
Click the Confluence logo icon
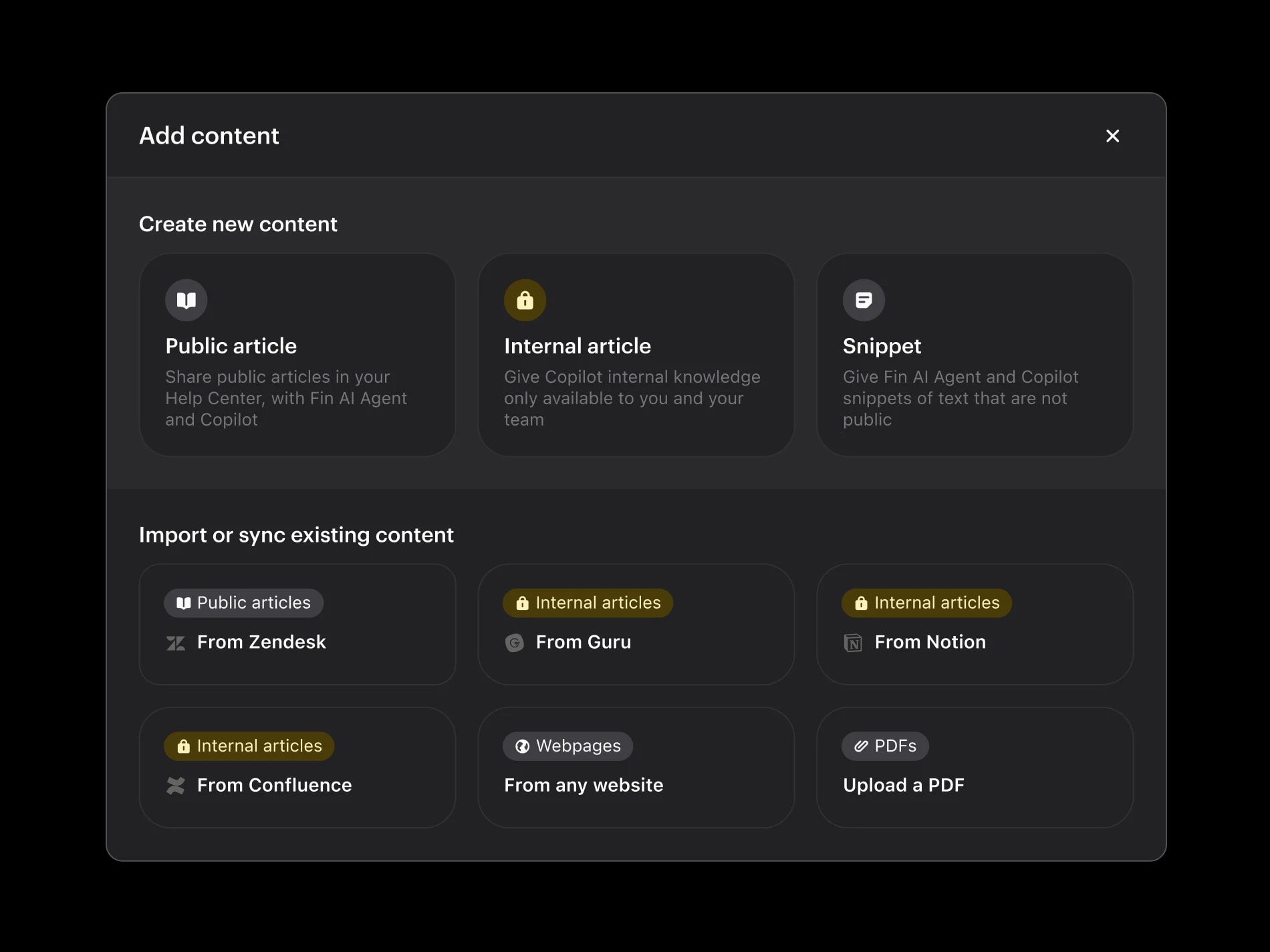point(176,786)
